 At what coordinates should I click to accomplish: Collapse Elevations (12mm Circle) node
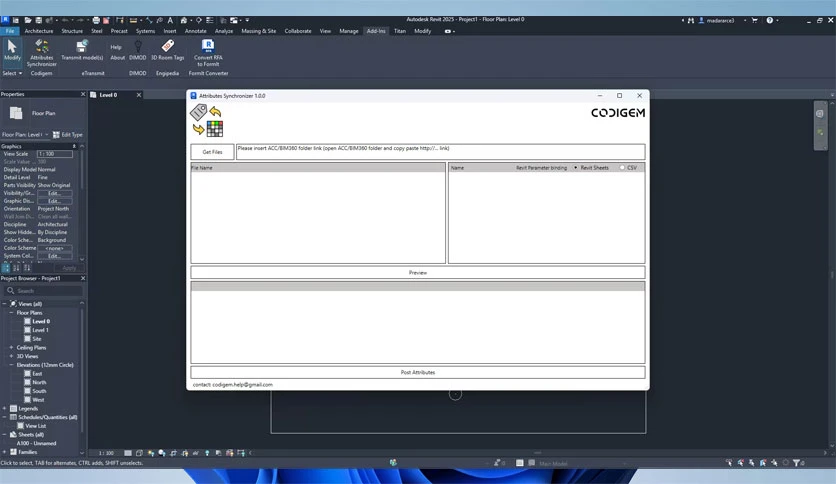click(11, 365)
